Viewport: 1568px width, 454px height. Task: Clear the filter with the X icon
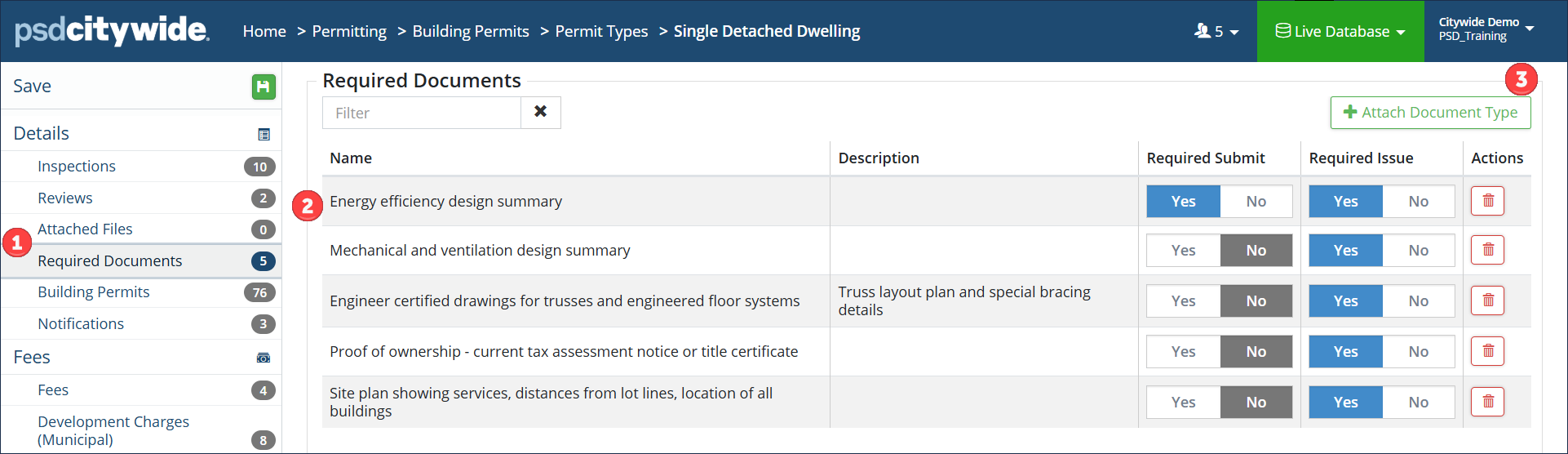(x=540, y=112)
